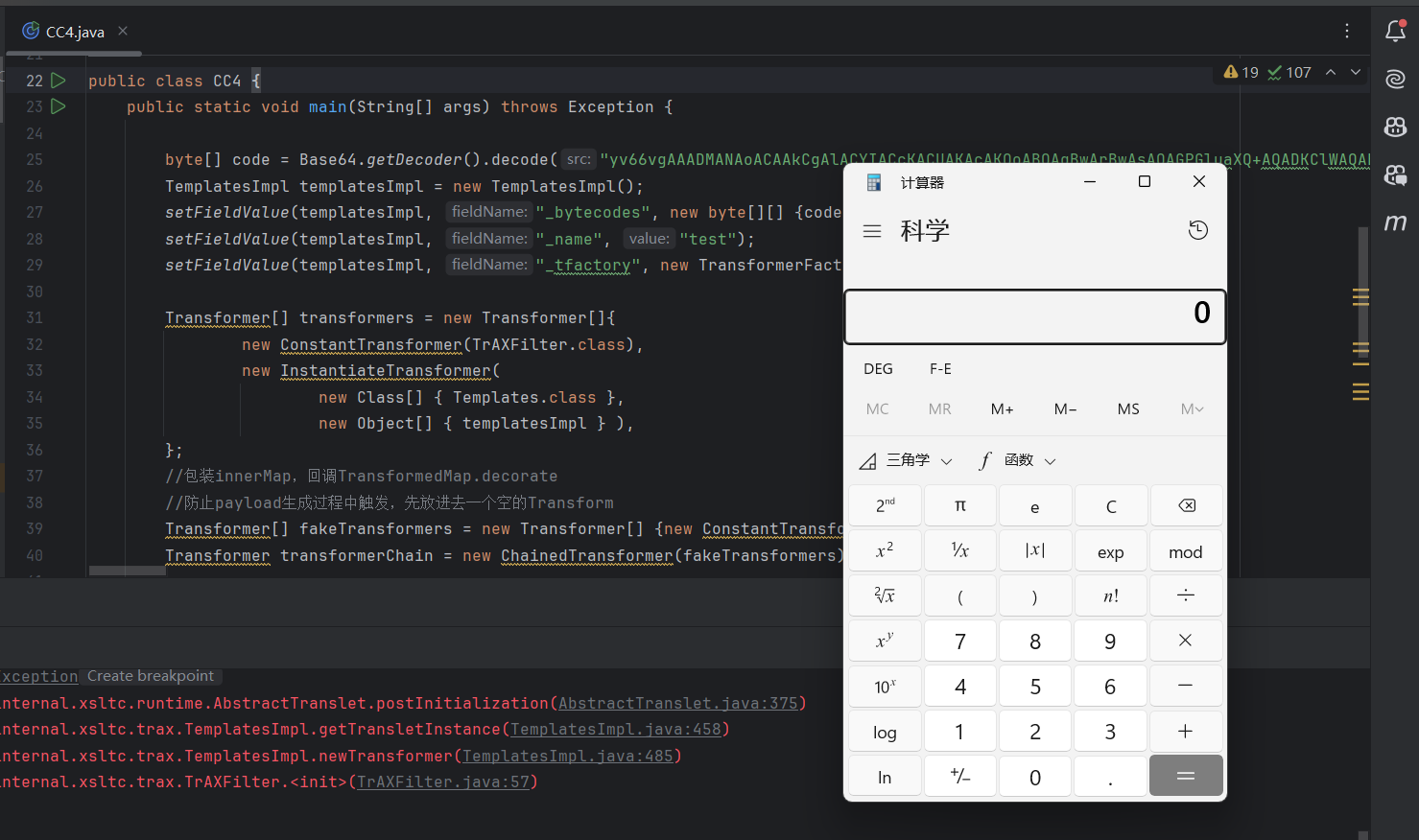This screenshot has height=840, width=1419.
Task: Expand the 函数 functions dropdown
Action: pyautogui.click(x=1017, y=460)
